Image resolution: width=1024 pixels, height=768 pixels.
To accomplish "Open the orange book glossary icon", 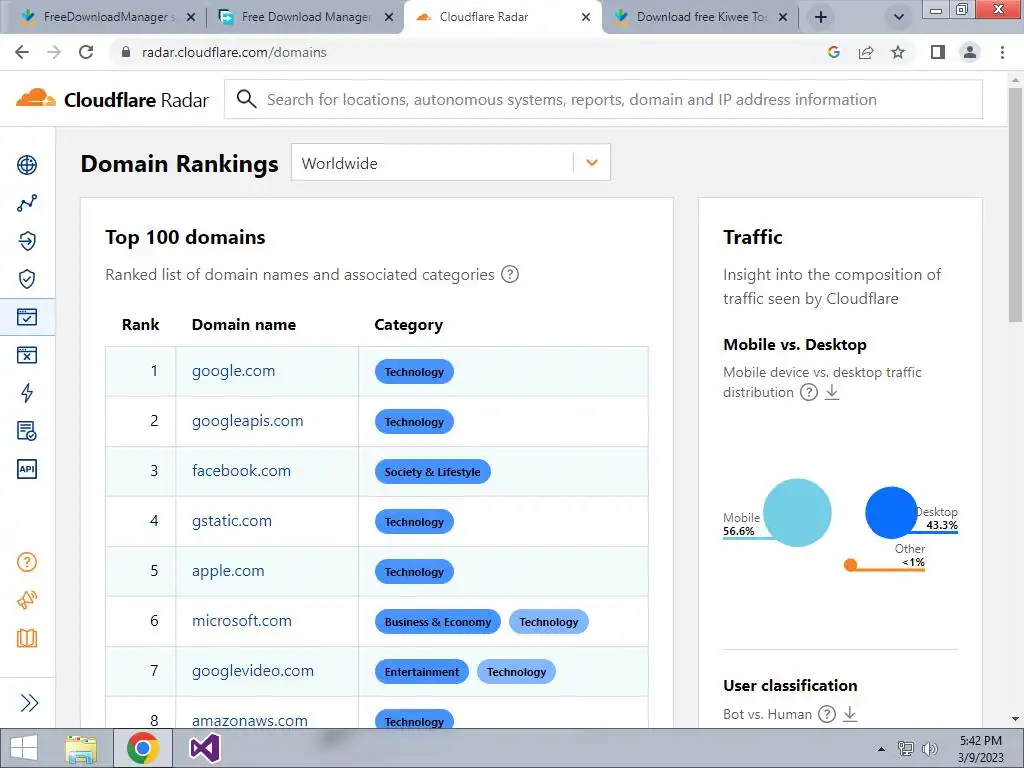I will pos(27,638).
